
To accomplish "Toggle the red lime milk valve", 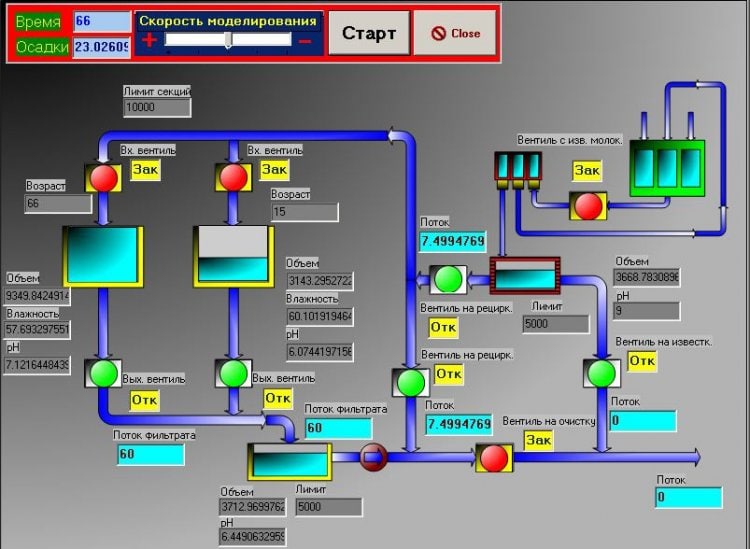I will pos(588,206).
